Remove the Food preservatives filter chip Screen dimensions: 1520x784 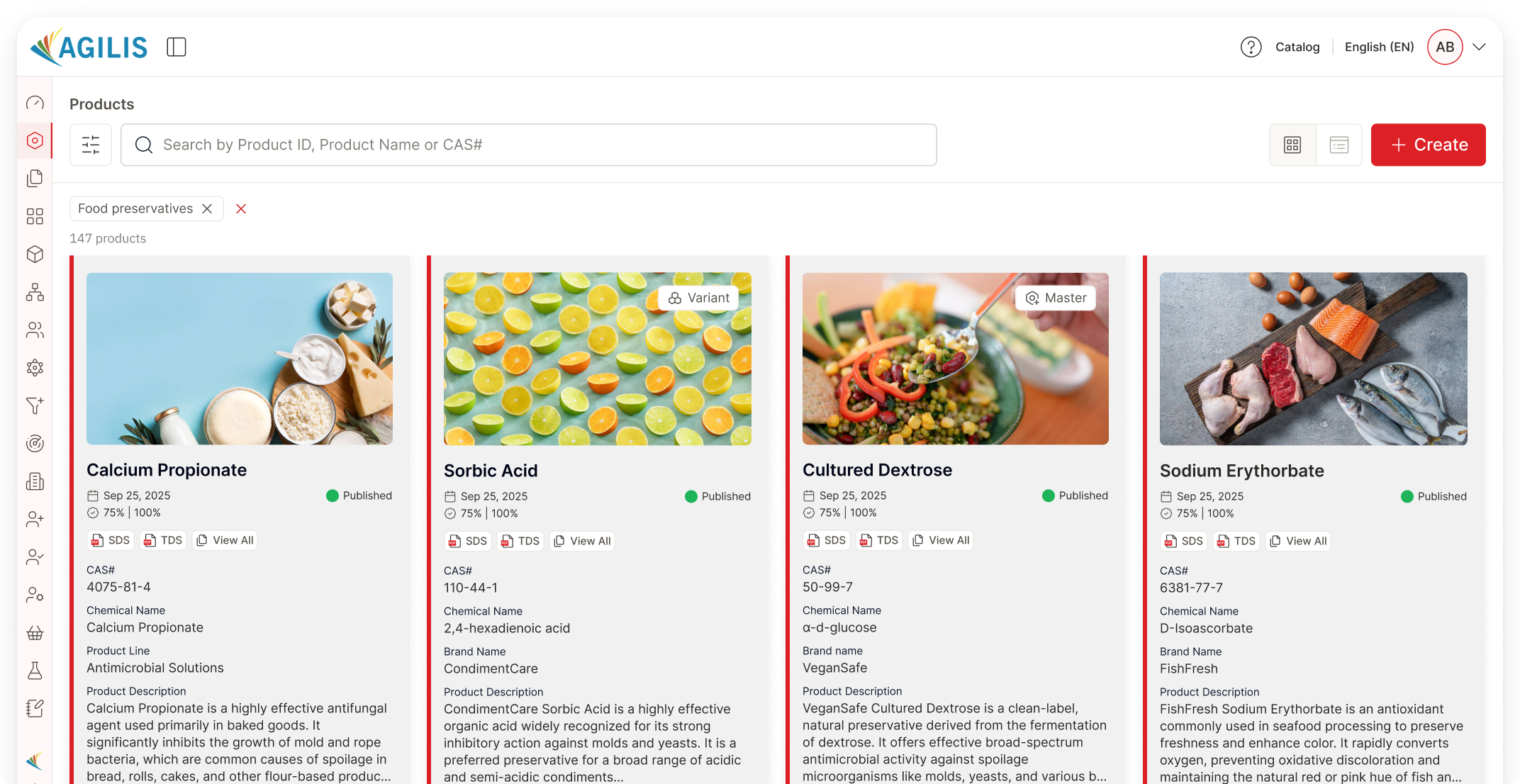click(207, 208)
